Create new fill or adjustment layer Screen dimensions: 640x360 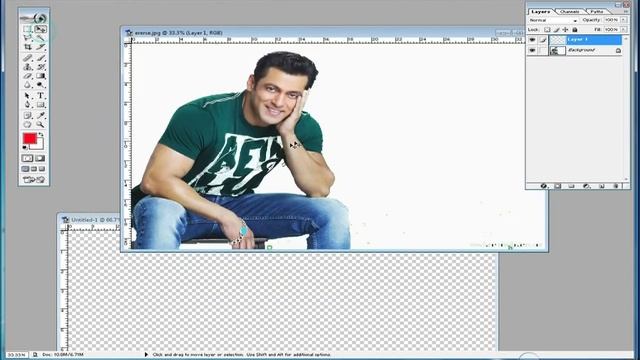pos(587,186)
